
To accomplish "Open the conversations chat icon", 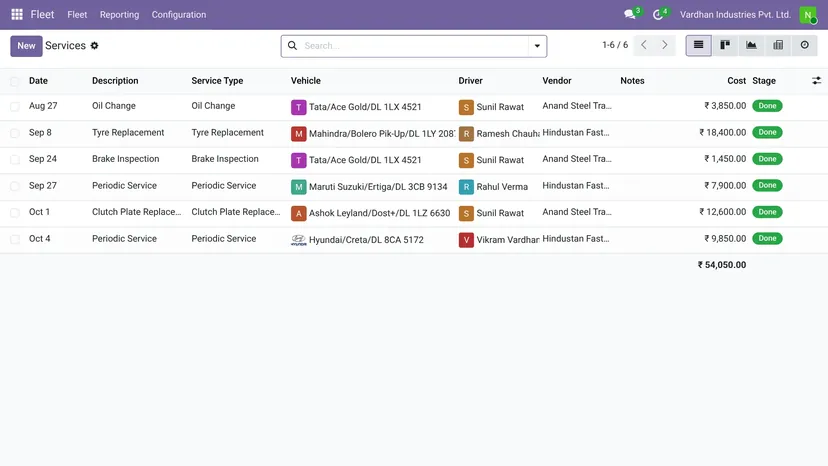I will (629, 15).
